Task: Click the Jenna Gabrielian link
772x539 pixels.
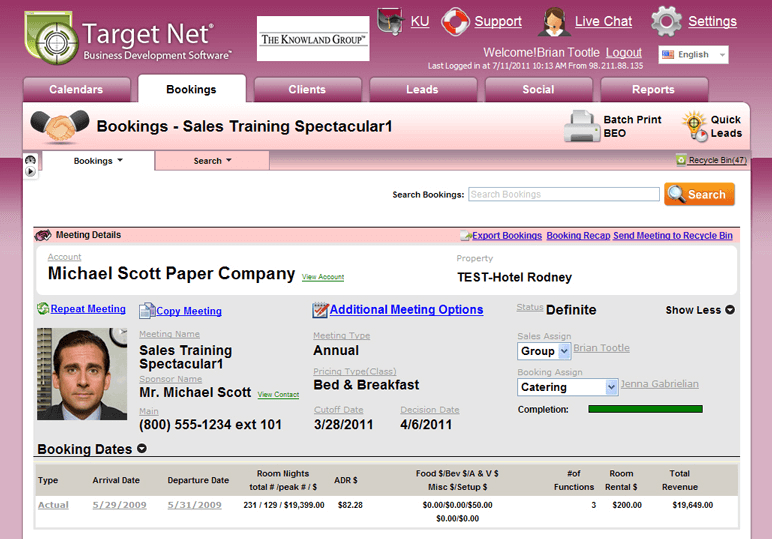Action: 659,383
